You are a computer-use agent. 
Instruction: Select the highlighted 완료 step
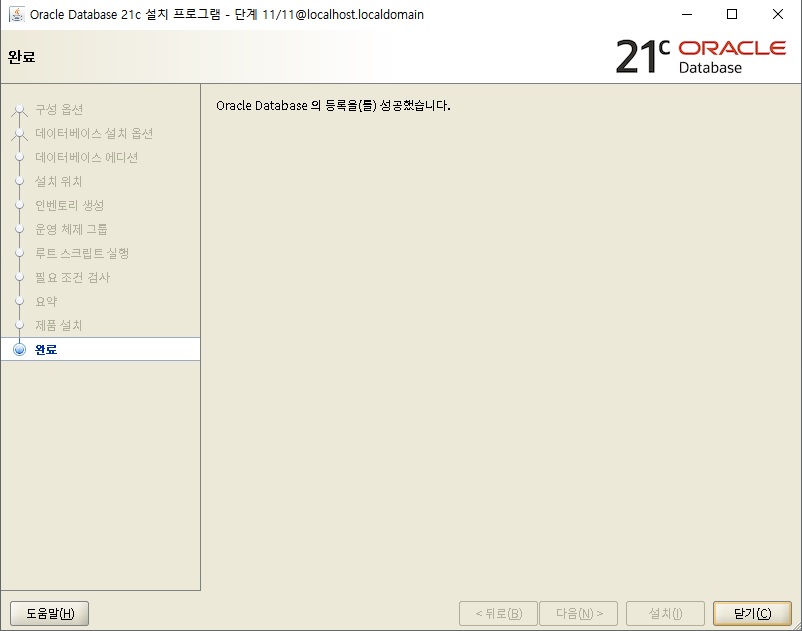coord(100,349)
